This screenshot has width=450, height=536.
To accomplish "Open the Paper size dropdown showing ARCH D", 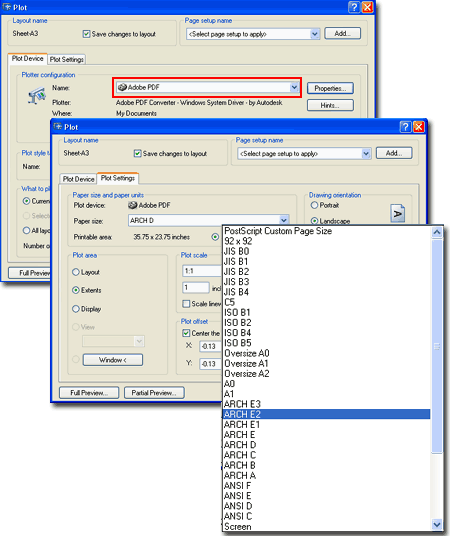I will point(209,220).
